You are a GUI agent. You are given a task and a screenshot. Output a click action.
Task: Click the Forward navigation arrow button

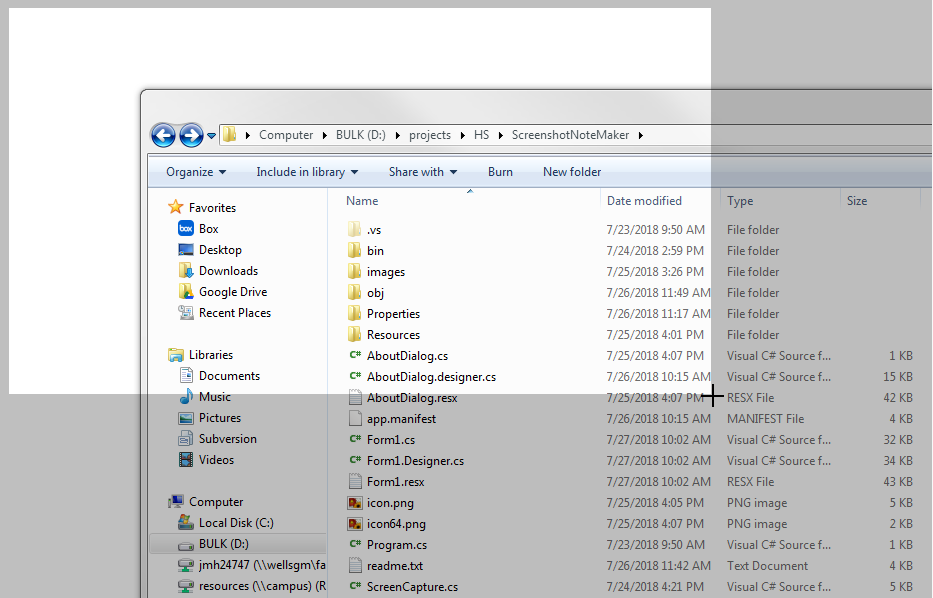click(x=191, y=135)
